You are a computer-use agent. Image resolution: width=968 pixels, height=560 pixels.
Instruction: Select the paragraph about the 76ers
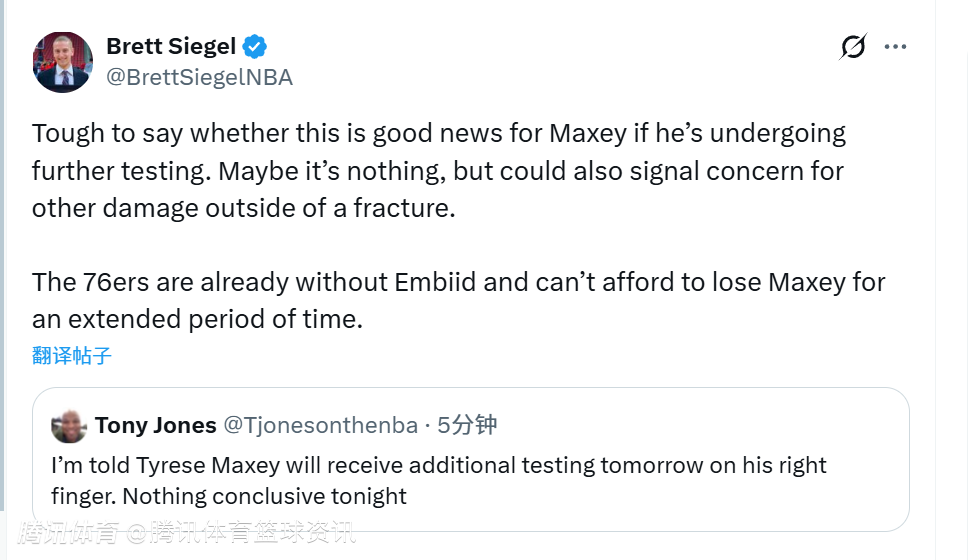coord(458,300)
